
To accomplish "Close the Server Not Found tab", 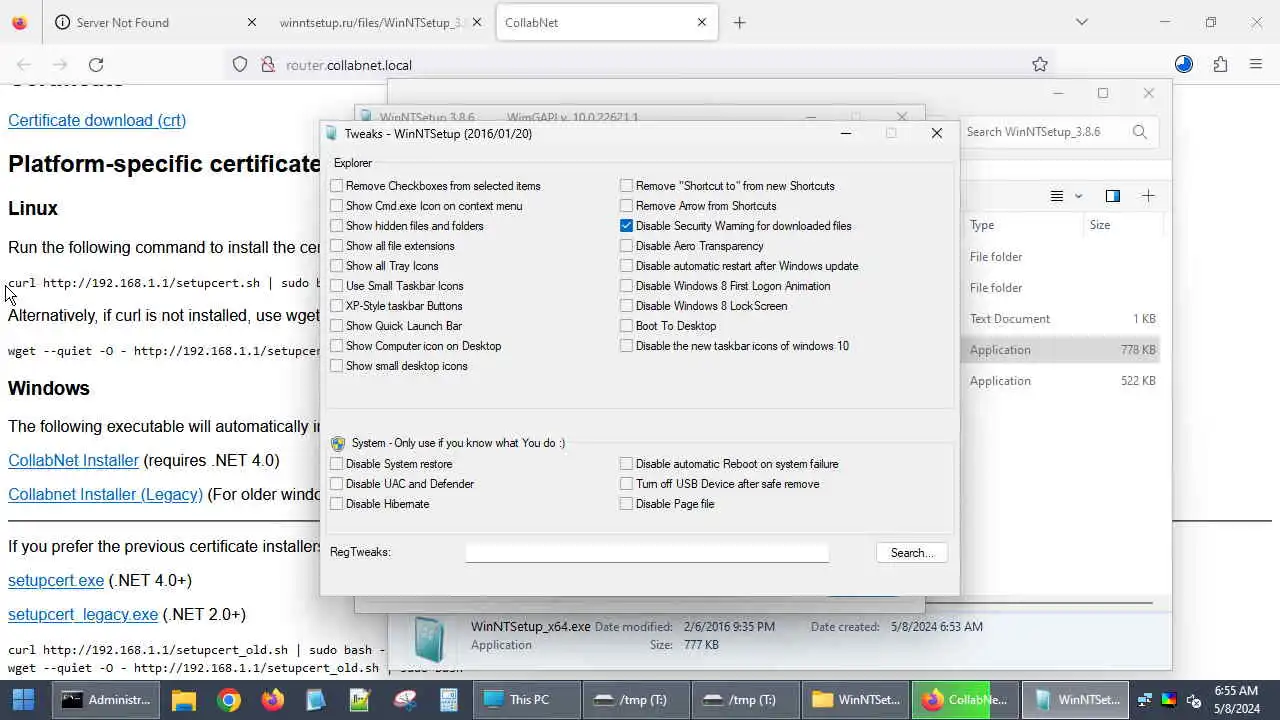I will 252,22.
